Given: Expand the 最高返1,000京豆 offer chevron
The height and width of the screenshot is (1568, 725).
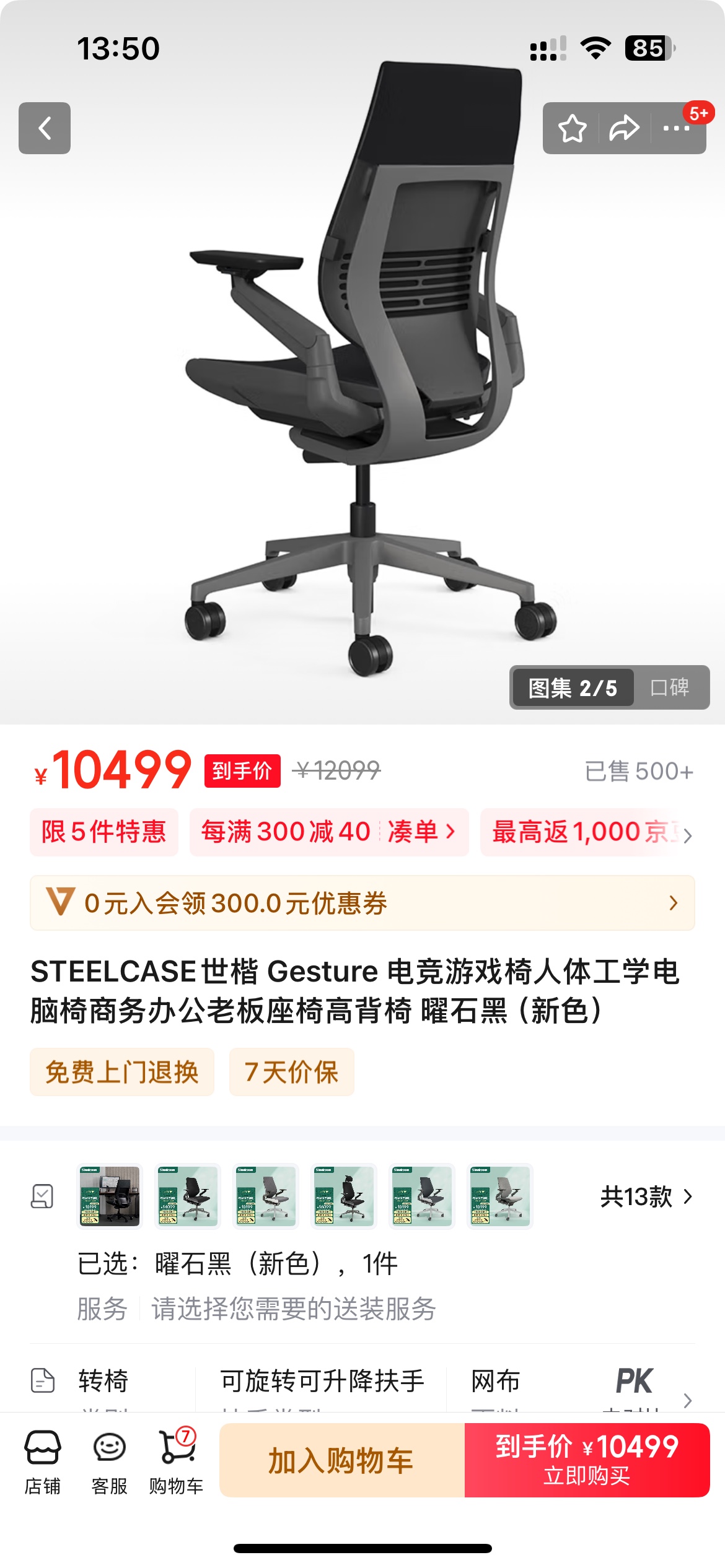Looking at the screenshot, I should tap(687, 836).
